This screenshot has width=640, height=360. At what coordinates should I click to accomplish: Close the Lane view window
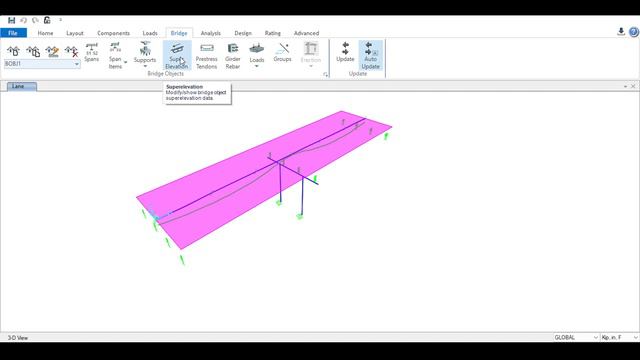pyautogui.click(x=633, y=87)
